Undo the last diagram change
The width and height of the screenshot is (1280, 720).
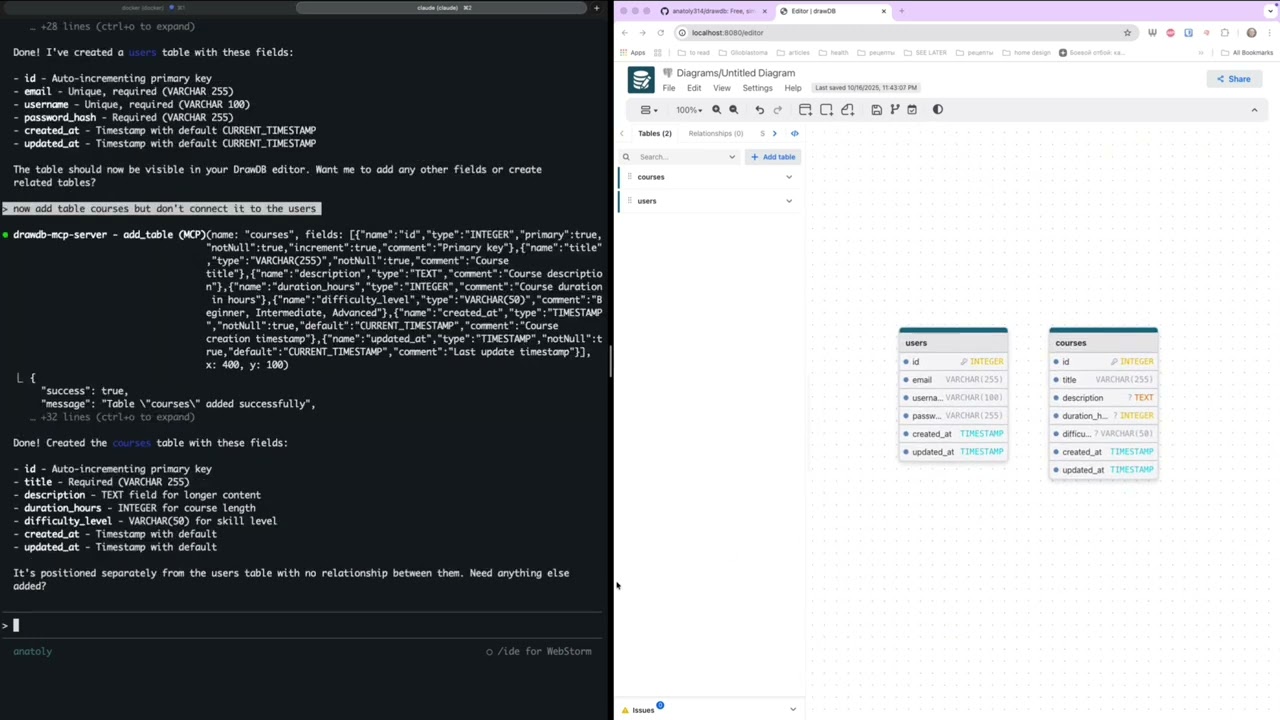click(759, 110)
